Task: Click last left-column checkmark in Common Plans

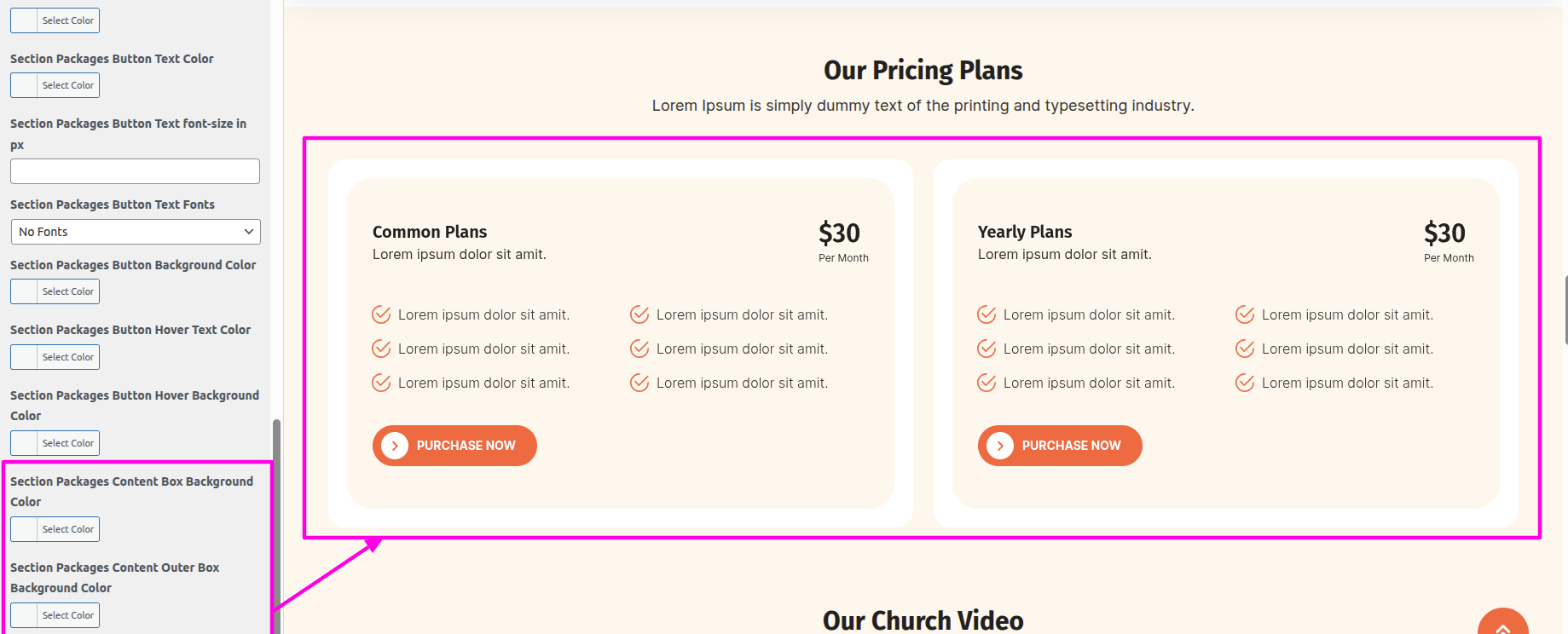Action: coord(381,383)
